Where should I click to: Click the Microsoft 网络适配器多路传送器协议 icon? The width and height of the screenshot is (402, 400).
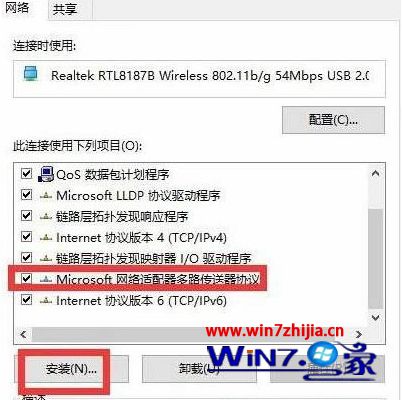(x=46, y=280)
